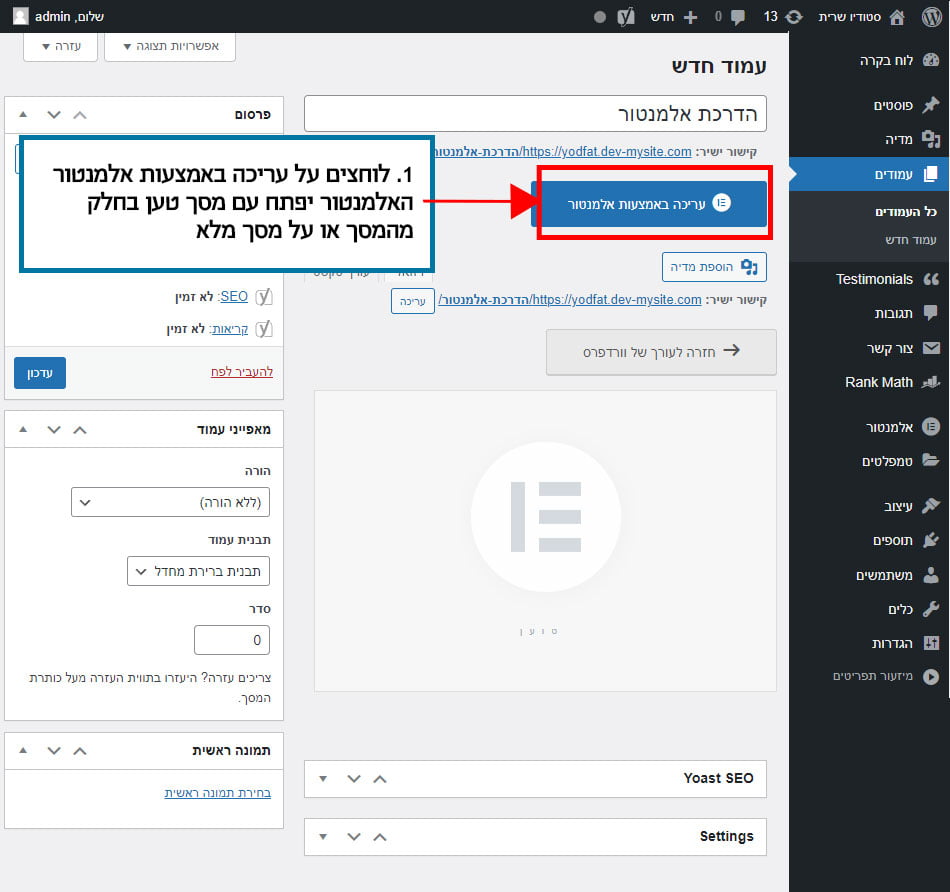Open the page template (תבנית עמוד) dropdown
The image size is (950, 892).
click(x=199, y=572)
